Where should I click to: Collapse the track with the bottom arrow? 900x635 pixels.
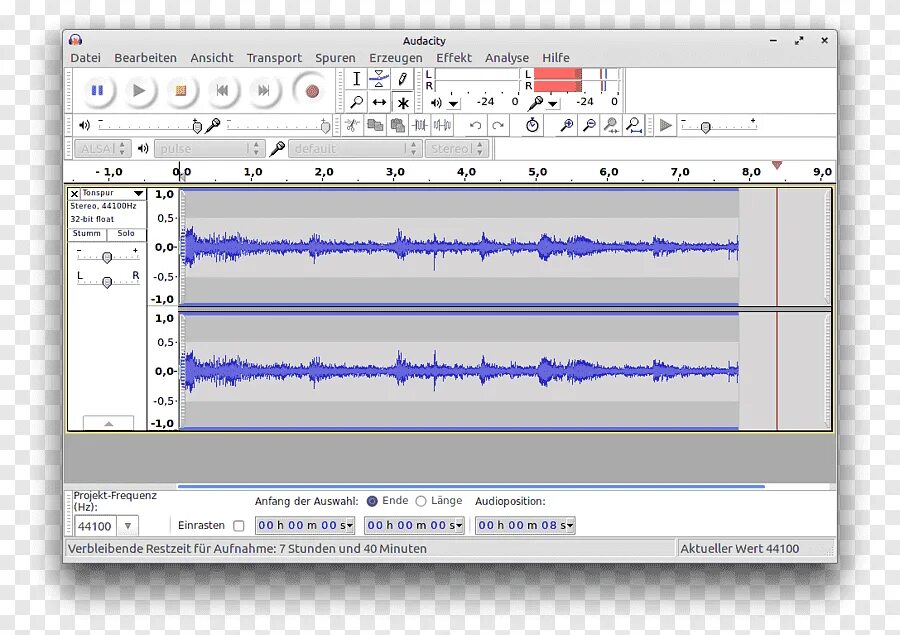pos(108,423)
